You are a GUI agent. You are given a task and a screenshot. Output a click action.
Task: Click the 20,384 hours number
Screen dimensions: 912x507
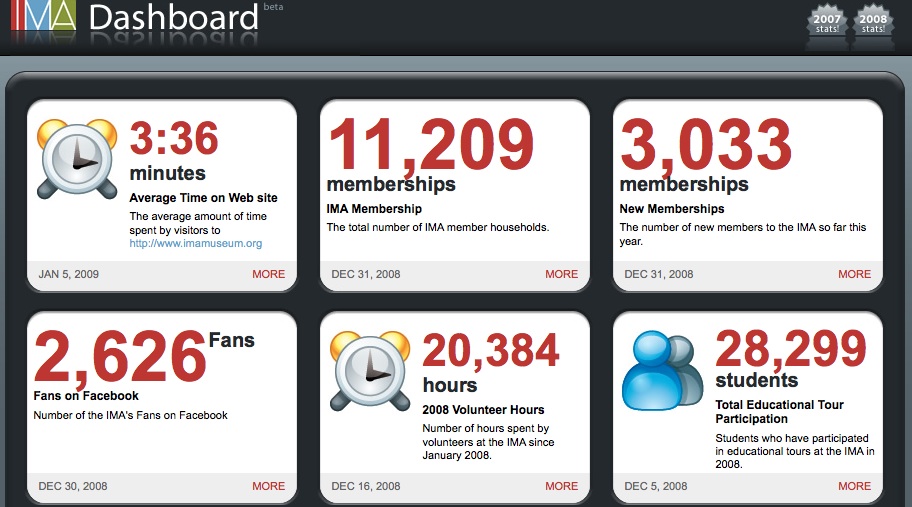coord(491,351)
